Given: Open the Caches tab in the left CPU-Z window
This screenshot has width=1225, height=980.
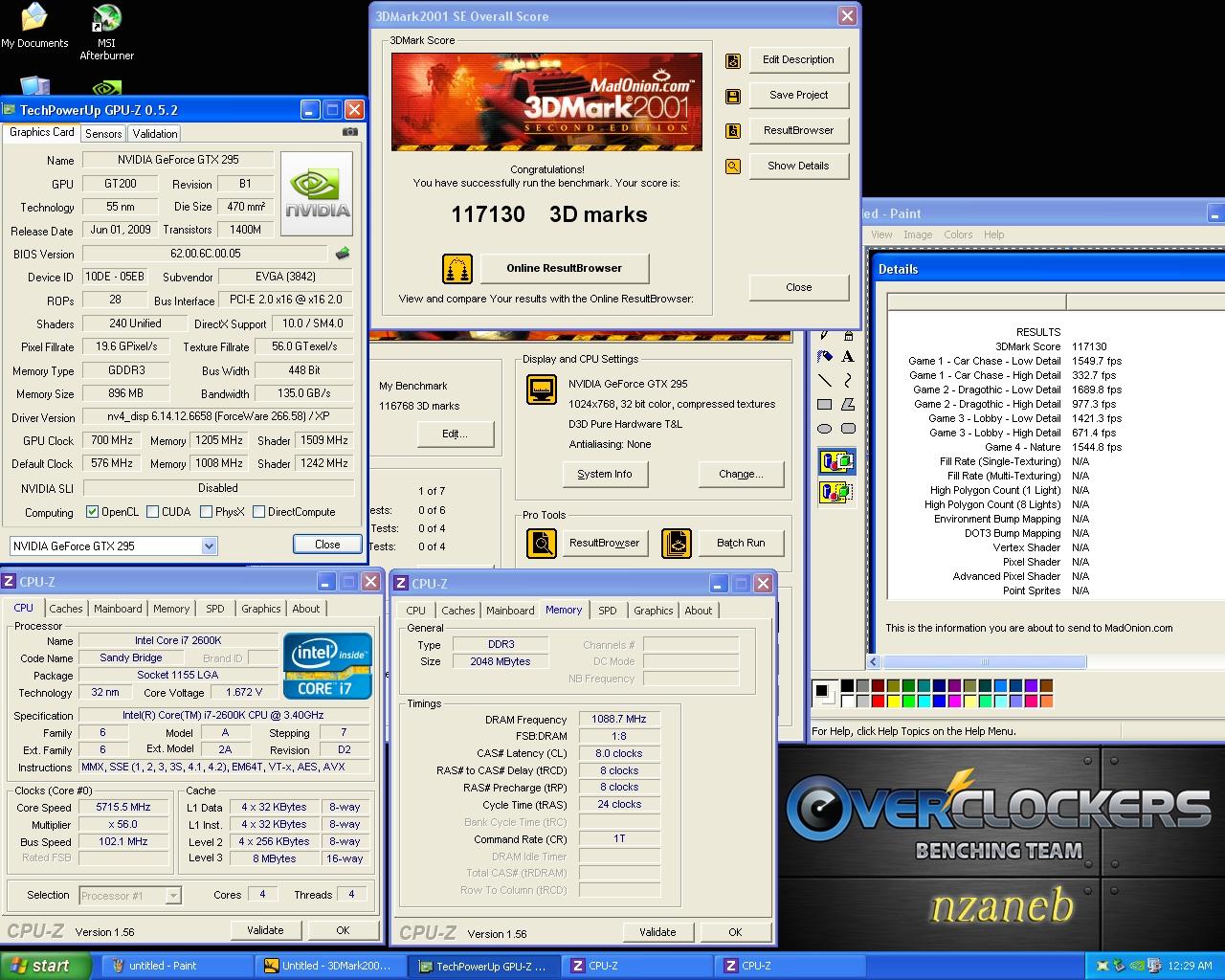Looking at the screenshot, I should pyautogui.click(x=66, y=609).
